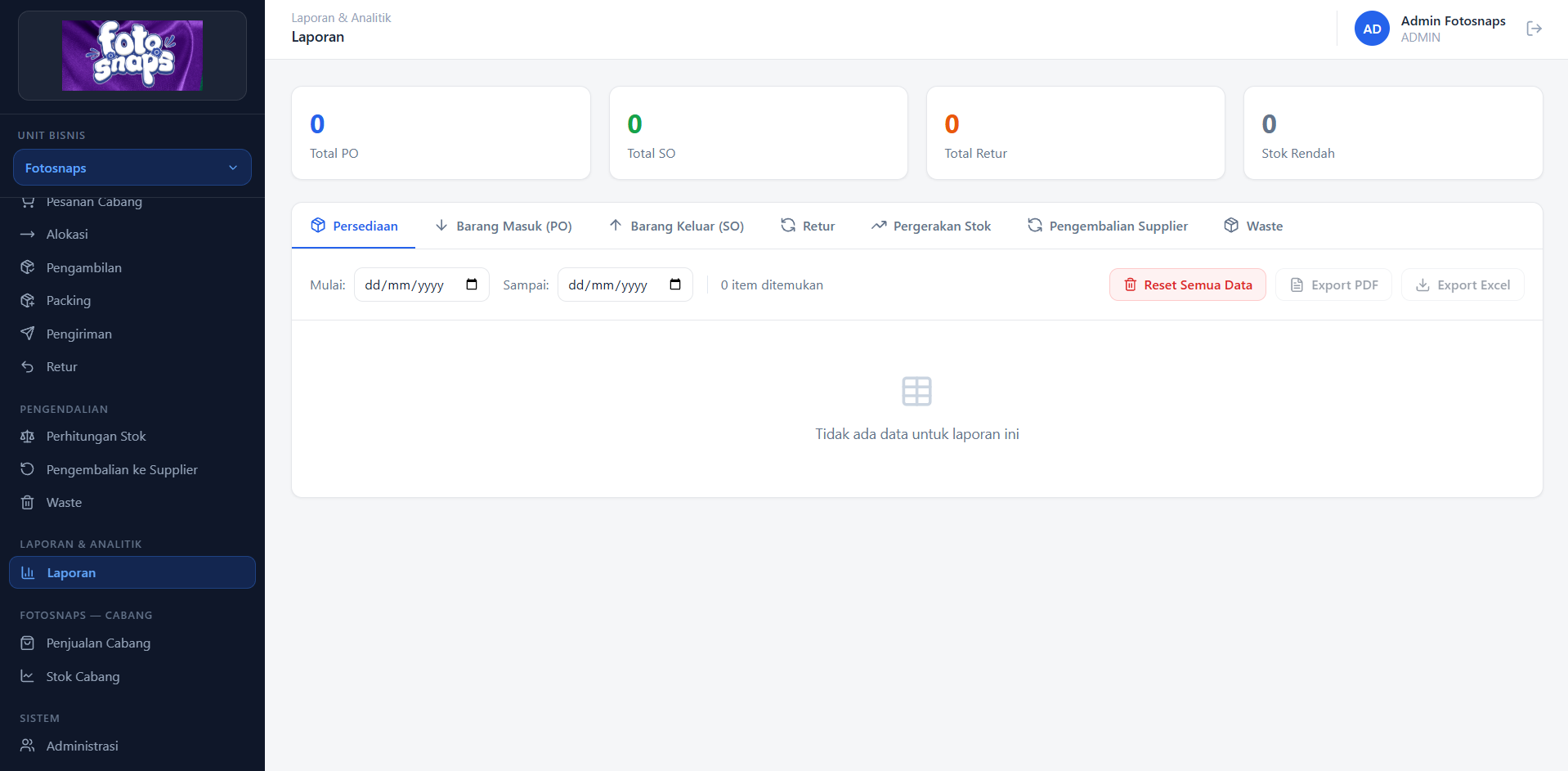Click the sidebar Retur undo icon
The width and height of the screenshot is (1568, 771).
click(28, 367)
